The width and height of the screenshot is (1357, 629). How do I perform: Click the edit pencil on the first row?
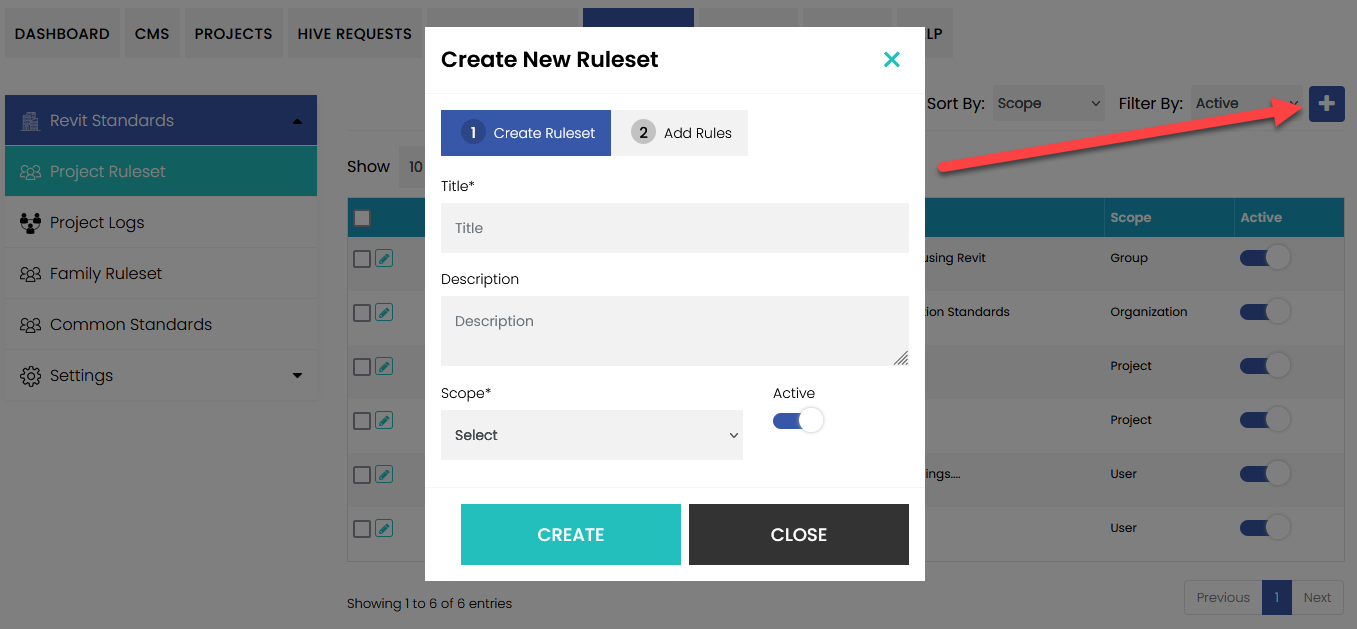pyautogui.click(x=384, y=257)
